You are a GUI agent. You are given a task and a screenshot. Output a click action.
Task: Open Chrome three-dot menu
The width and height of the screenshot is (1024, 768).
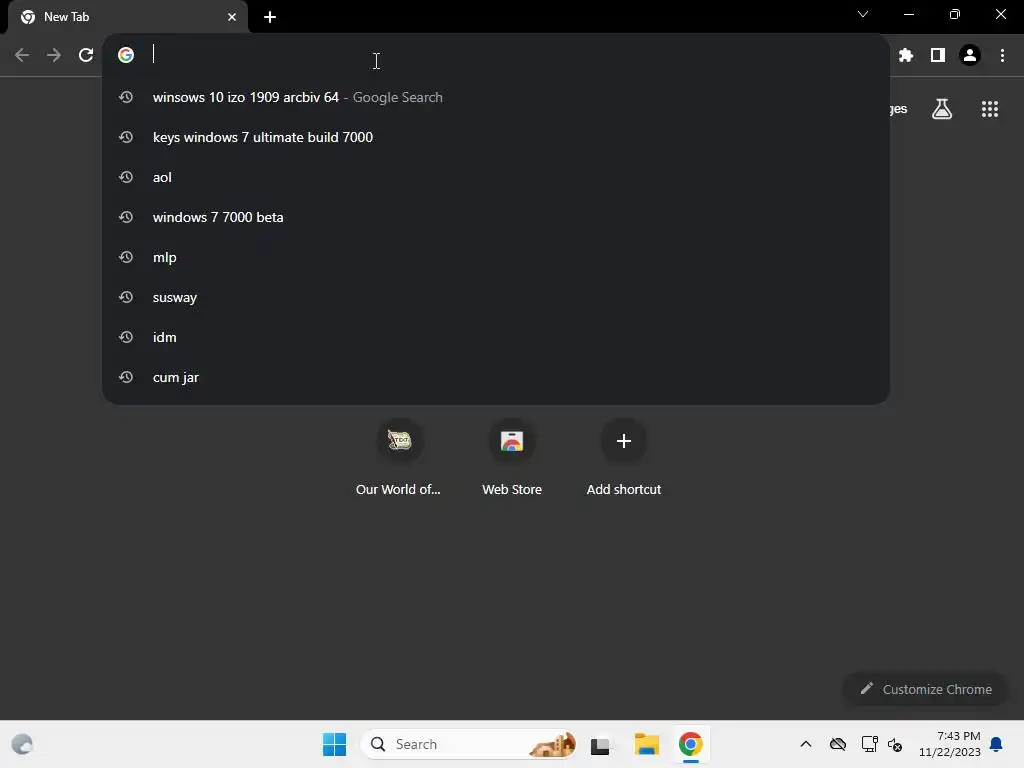(1002, 56)
